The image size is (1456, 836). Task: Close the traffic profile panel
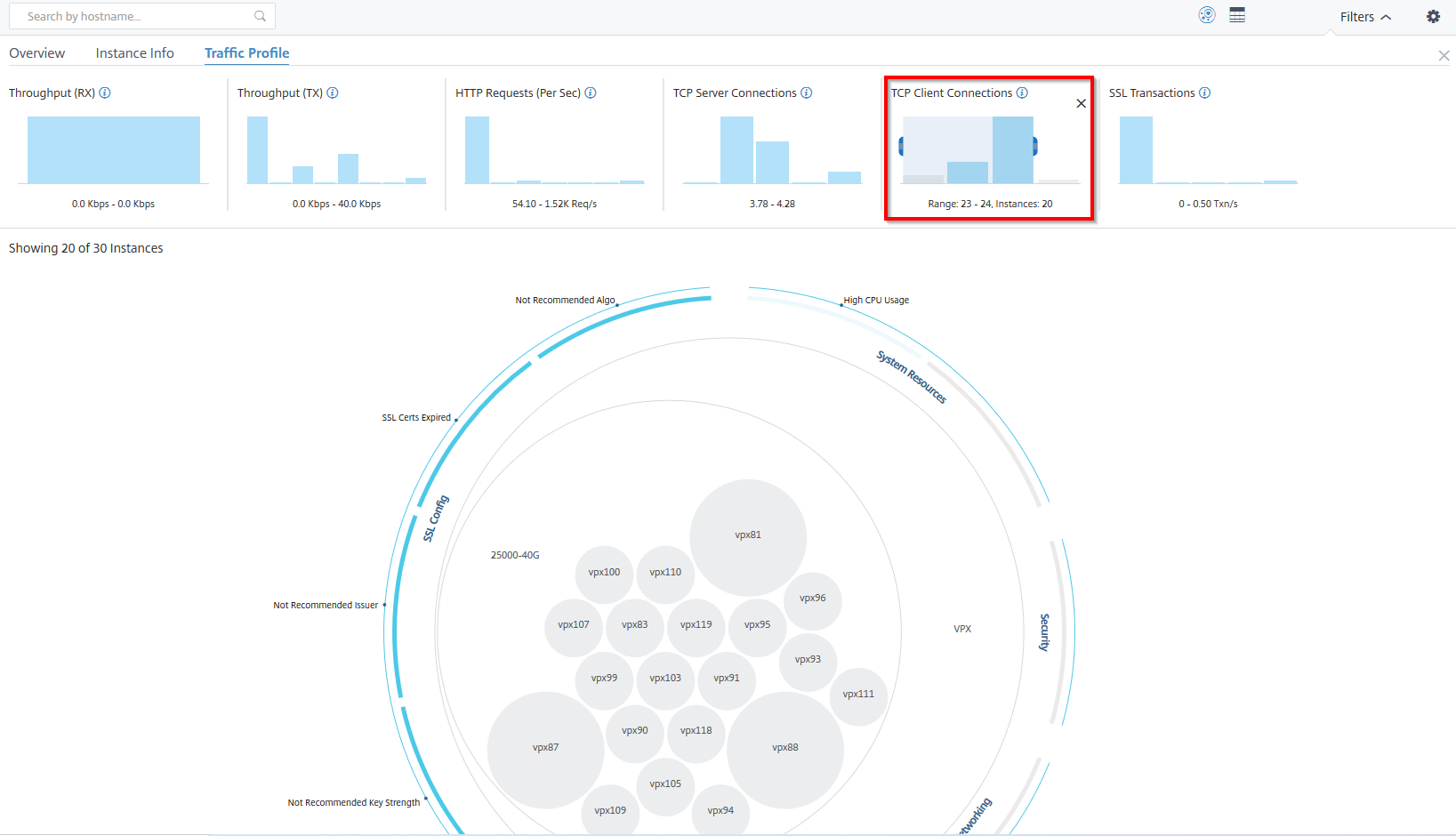(x=1444, y=56)
